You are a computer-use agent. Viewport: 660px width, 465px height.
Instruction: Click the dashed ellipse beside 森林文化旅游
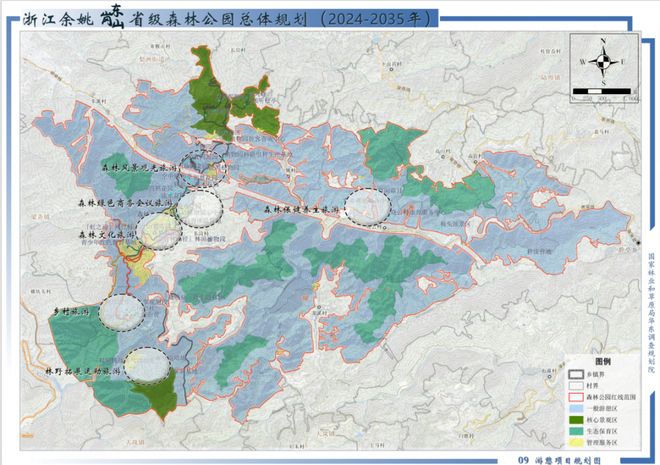tap(159, 231)
